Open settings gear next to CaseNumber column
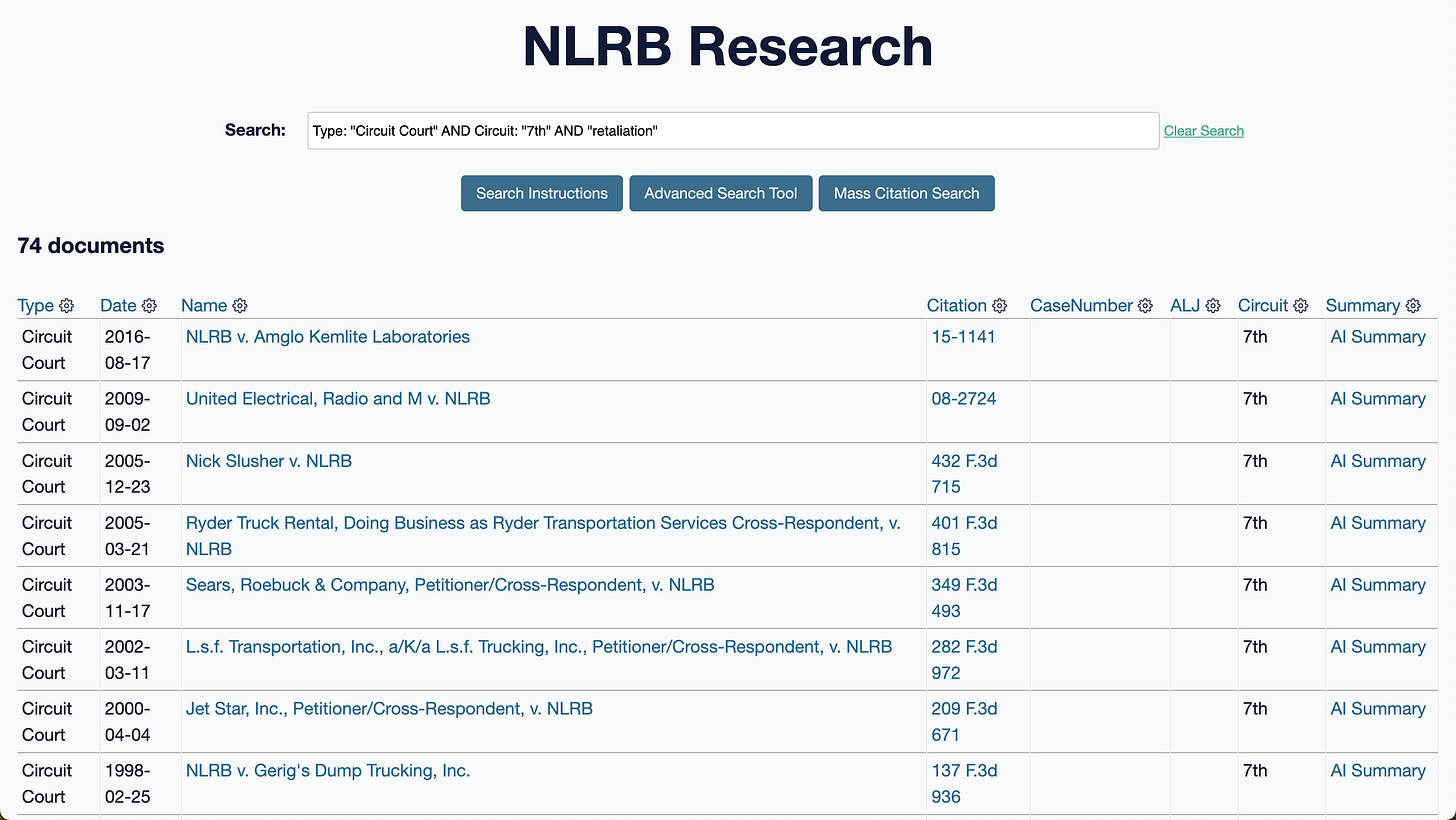1456x820 pixels. point(1145,306)
